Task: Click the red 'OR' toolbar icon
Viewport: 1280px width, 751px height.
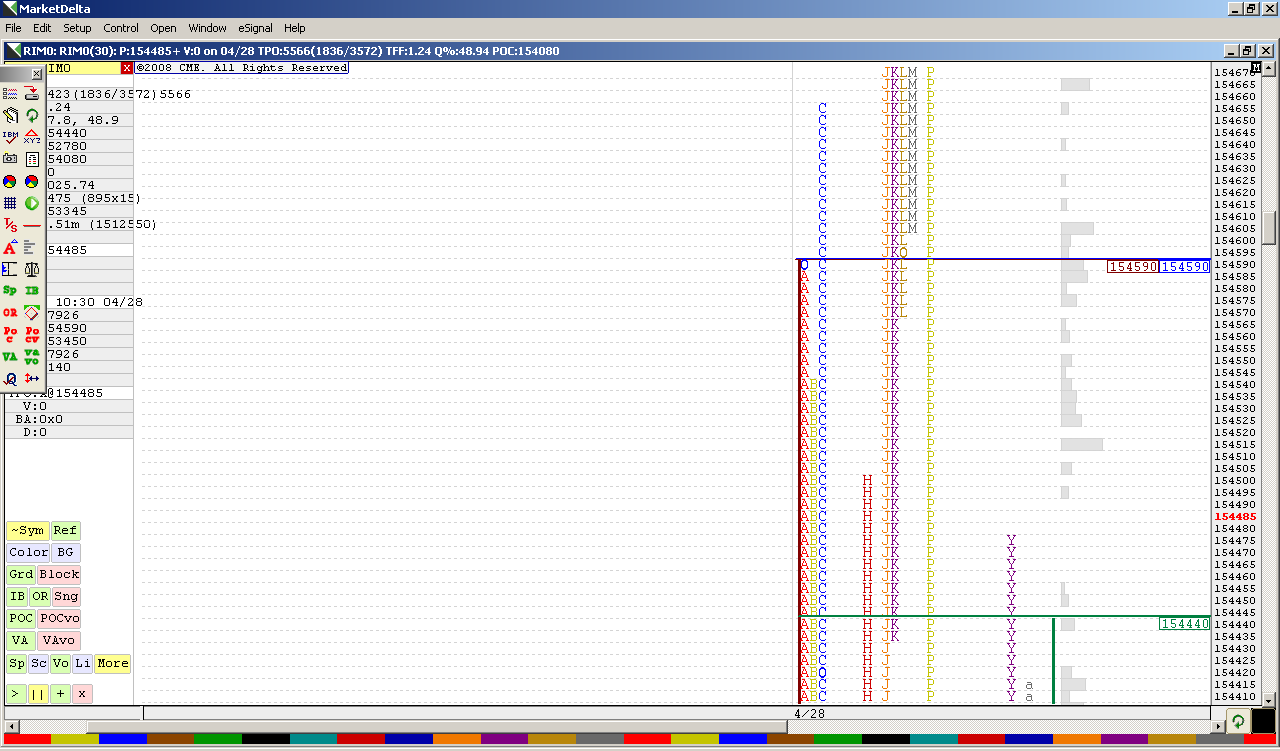Action: click(10, 313)
